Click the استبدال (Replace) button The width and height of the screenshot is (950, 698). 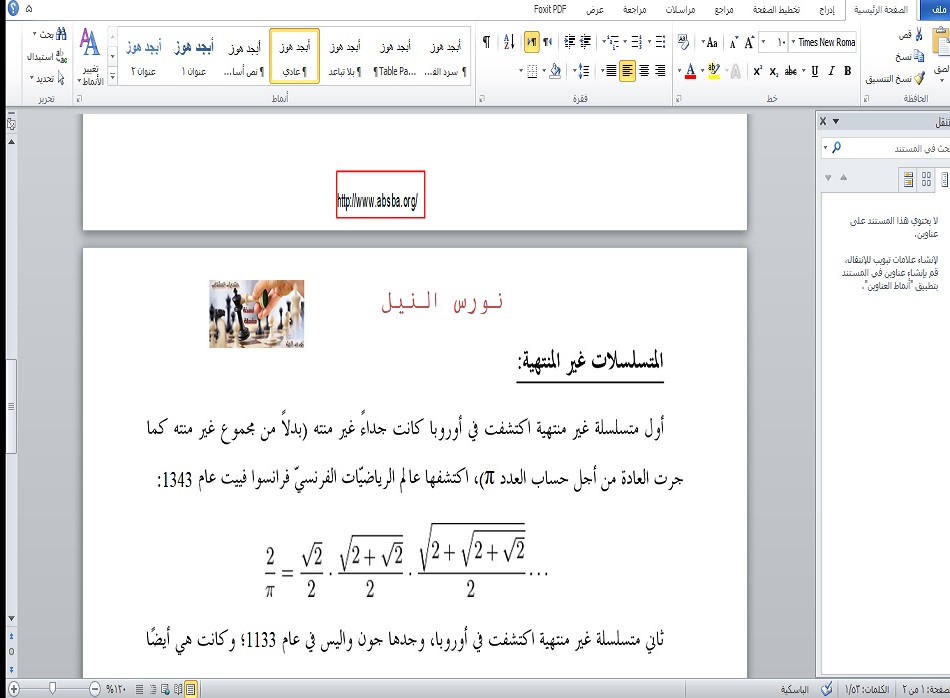[46, 56]
